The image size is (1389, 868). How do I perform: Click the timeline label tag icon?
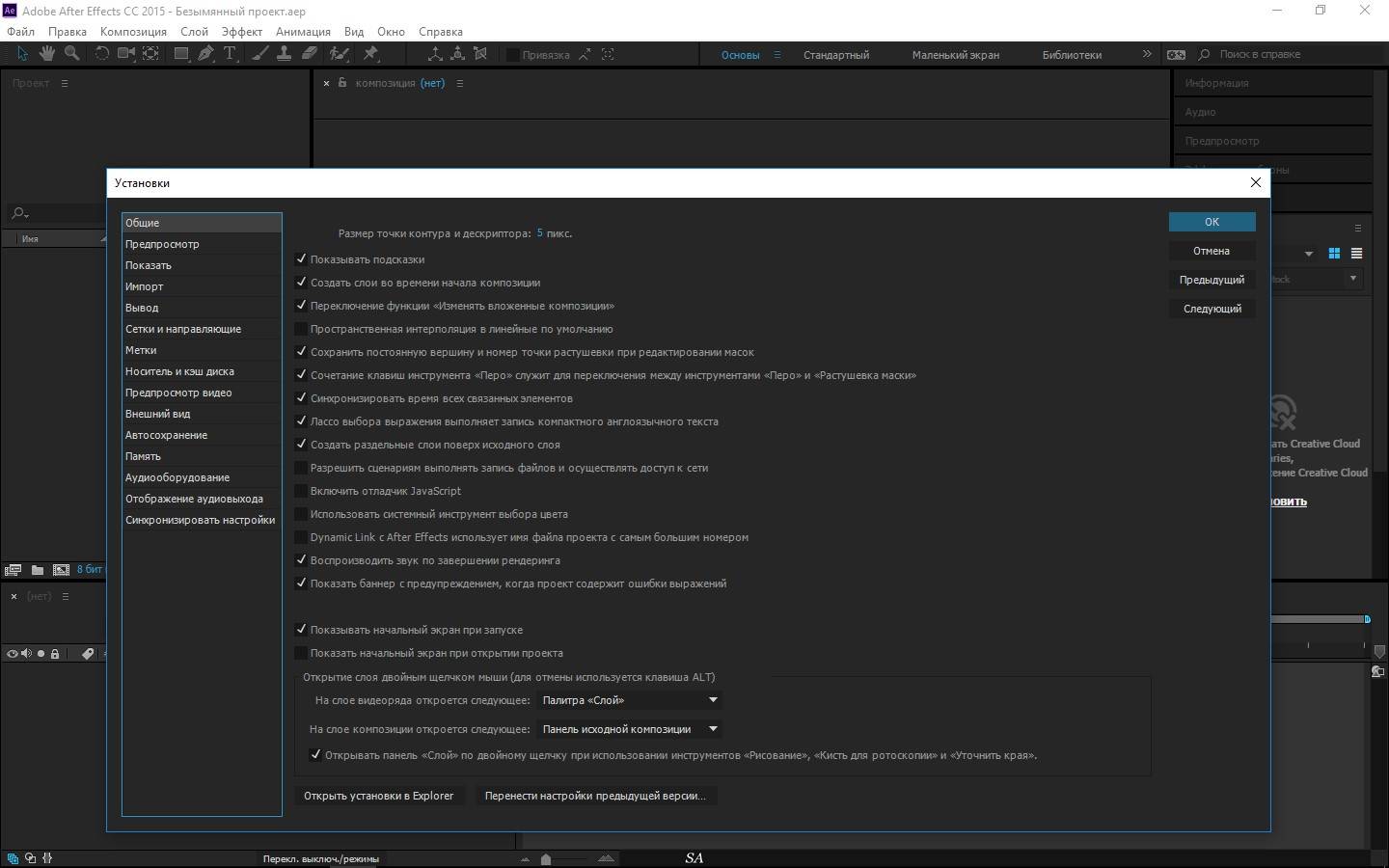pos(88,654)
